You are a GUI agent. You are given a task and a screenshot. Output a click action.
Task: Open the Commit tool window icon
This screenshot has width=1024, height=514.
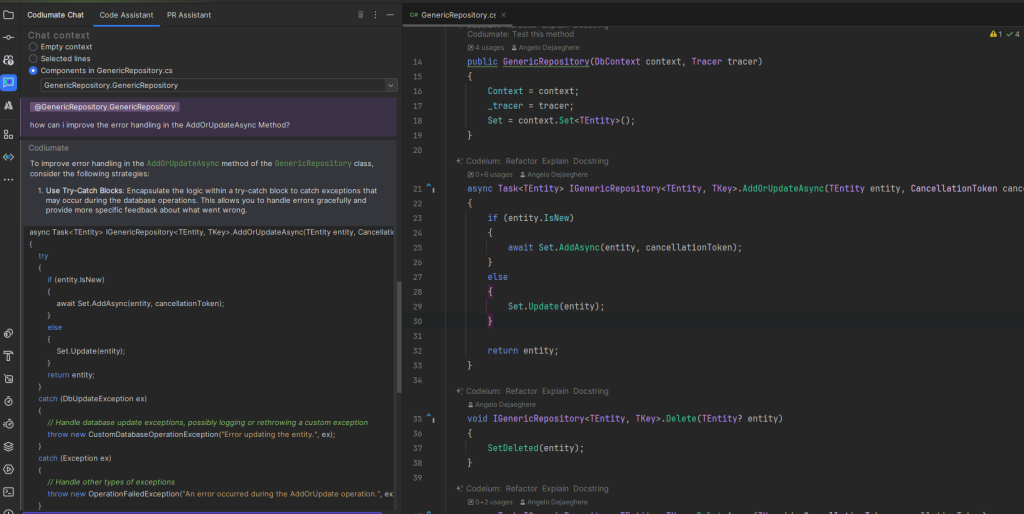pos(8,37)
